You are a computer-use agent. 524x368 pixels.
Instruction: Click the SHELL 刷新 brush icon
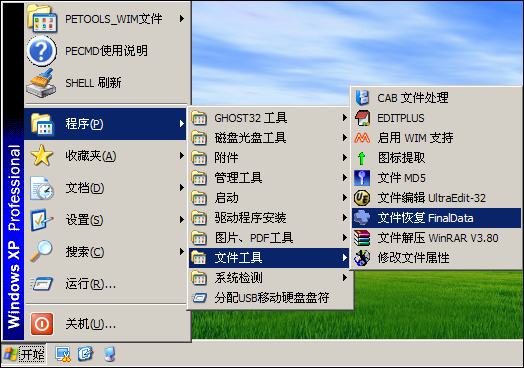[41, 83]
